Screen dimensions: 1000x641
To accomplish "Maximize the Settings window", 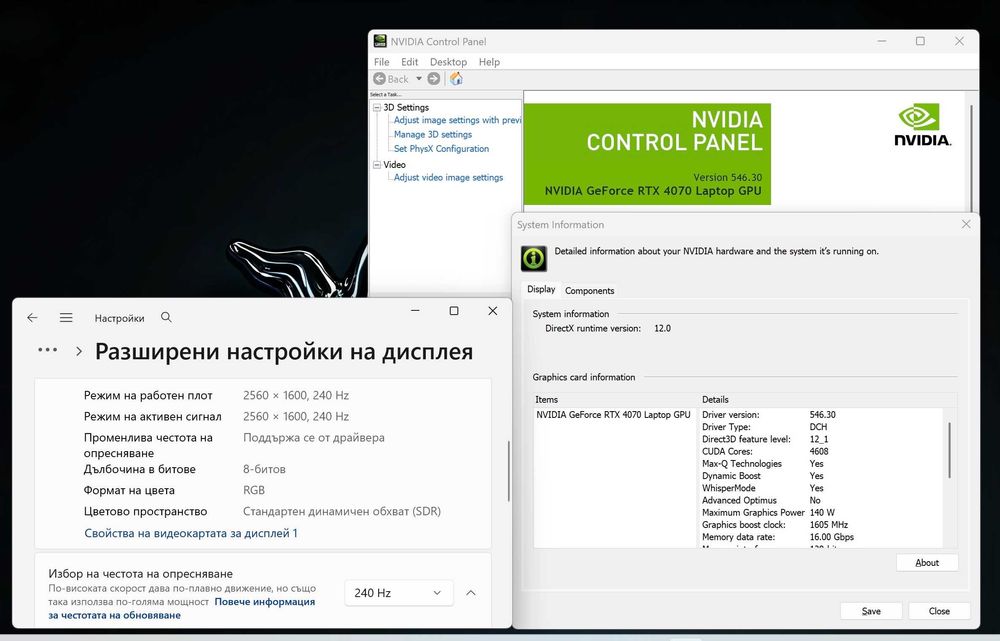I will (454, 311).
